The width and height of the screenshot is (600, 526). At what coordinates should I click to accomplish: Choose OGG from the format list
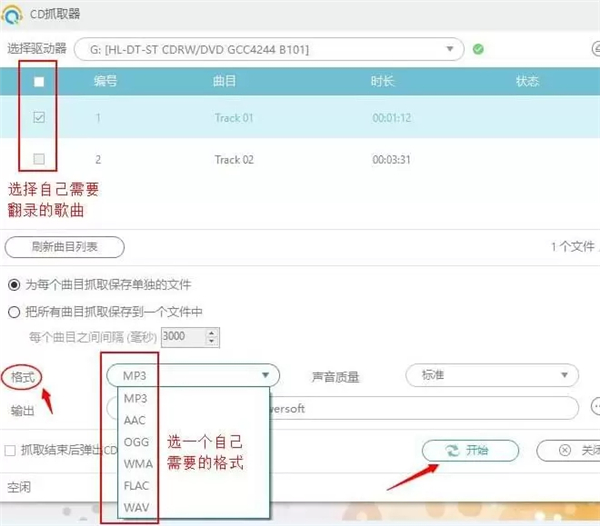pyautogui.click(x=136, y=442)
